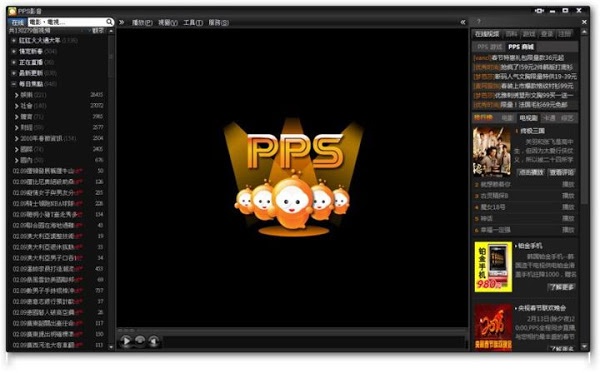Expand the 最新更新 category

(x=14, y=73)
